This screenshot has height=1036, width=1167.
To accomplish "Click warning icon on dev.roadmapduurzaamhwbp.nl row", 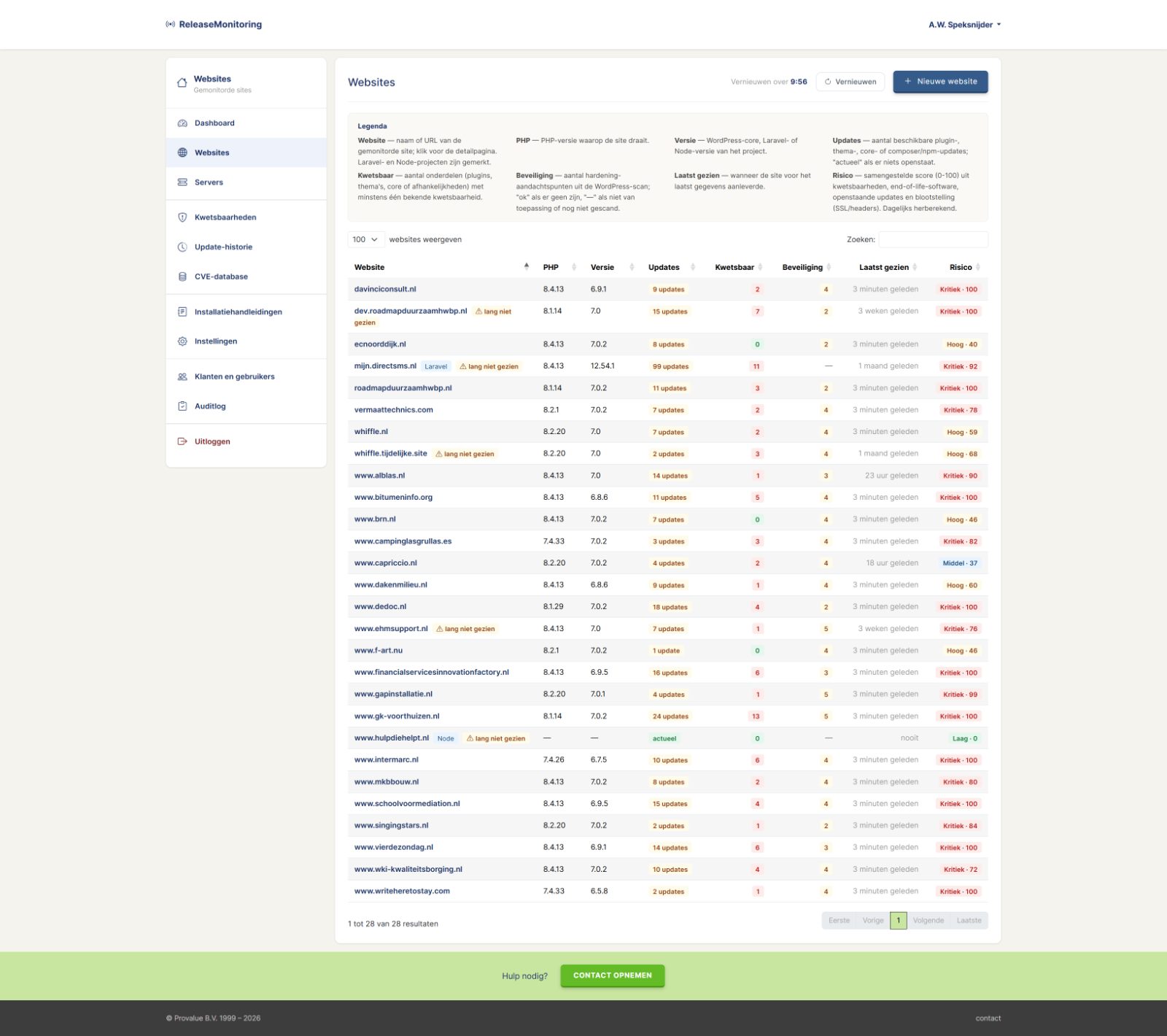I will click(478, 312).
